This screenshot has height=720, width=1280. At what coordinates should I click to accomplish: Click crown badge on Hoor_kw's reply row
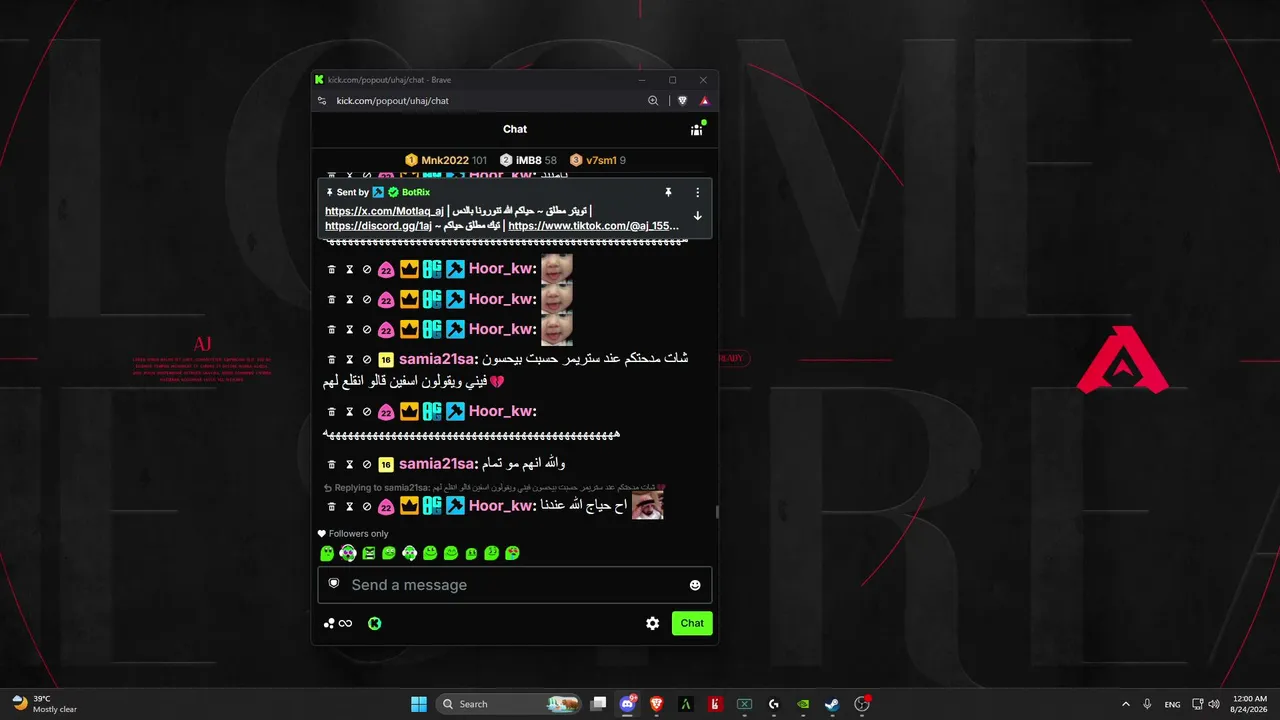click(409, 506)
